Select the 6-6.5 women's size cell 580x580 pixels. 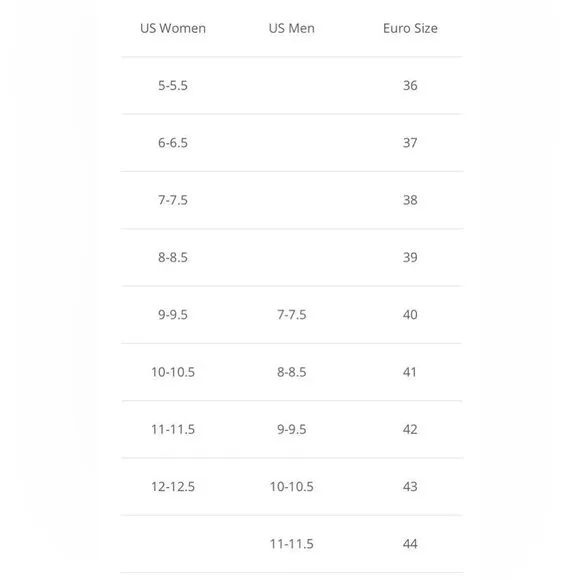coord(173,143)
